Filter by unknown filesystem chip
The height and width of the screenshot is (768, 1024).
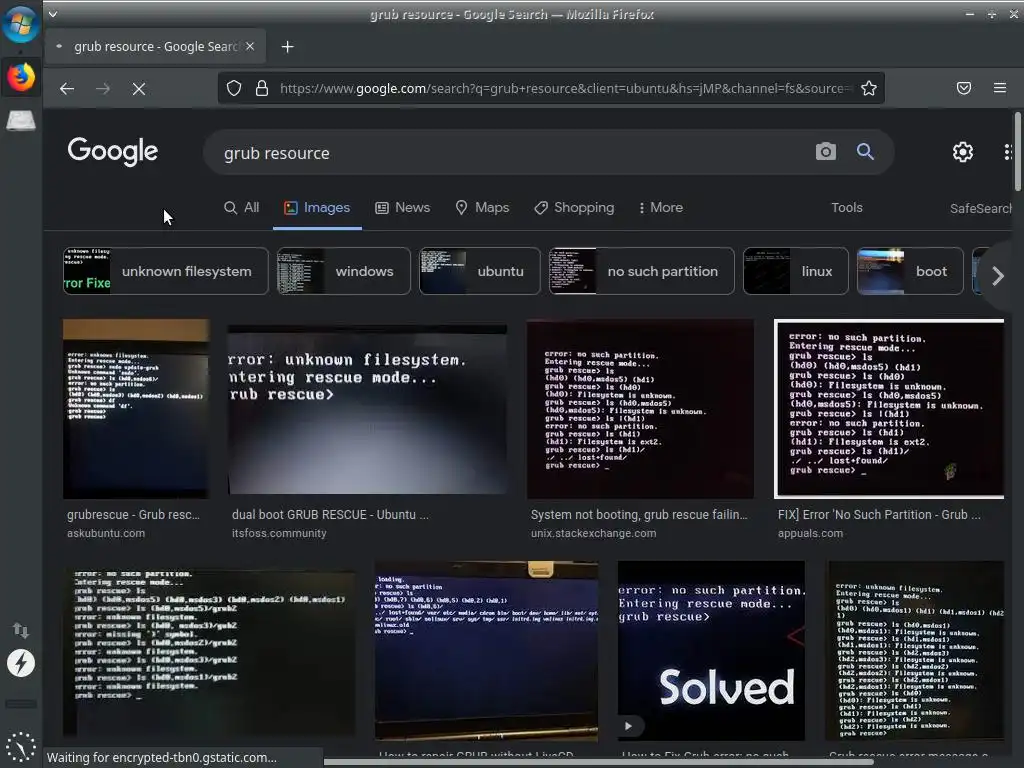point(165,271)
